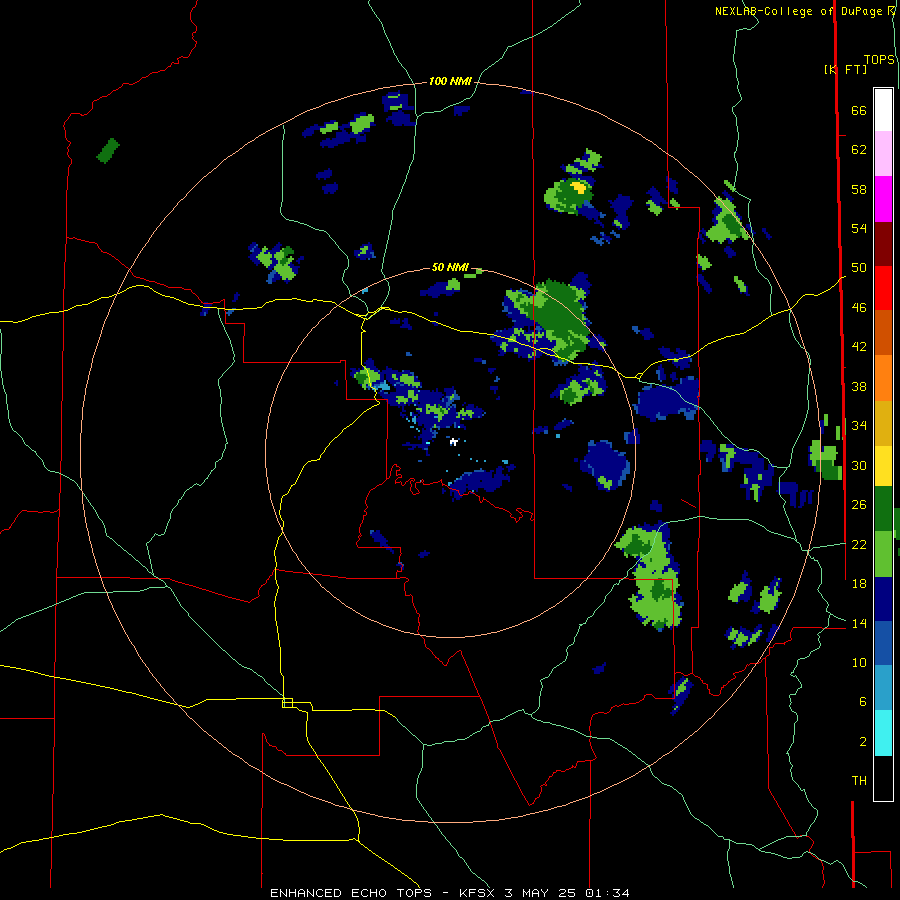Pick the medium blue legend swatch
Screen dimensions: 900x900
pyautogui.click(x=883, y=643)
